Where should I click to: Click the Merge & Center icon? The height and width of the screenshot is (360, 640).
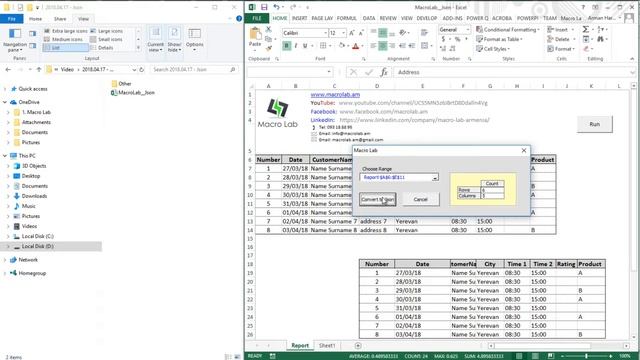(424, 46)
